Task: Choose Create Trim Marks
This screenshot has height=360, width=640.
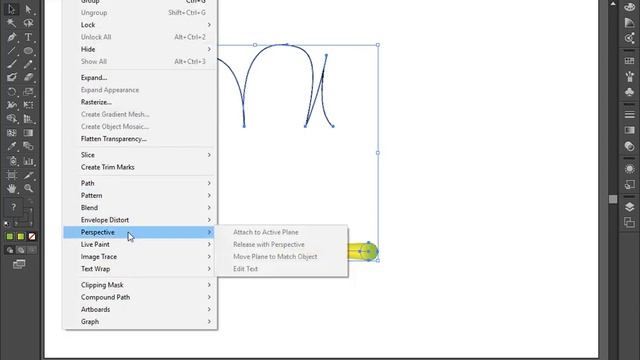Action: pyautogui.click(x=140, y=167)
